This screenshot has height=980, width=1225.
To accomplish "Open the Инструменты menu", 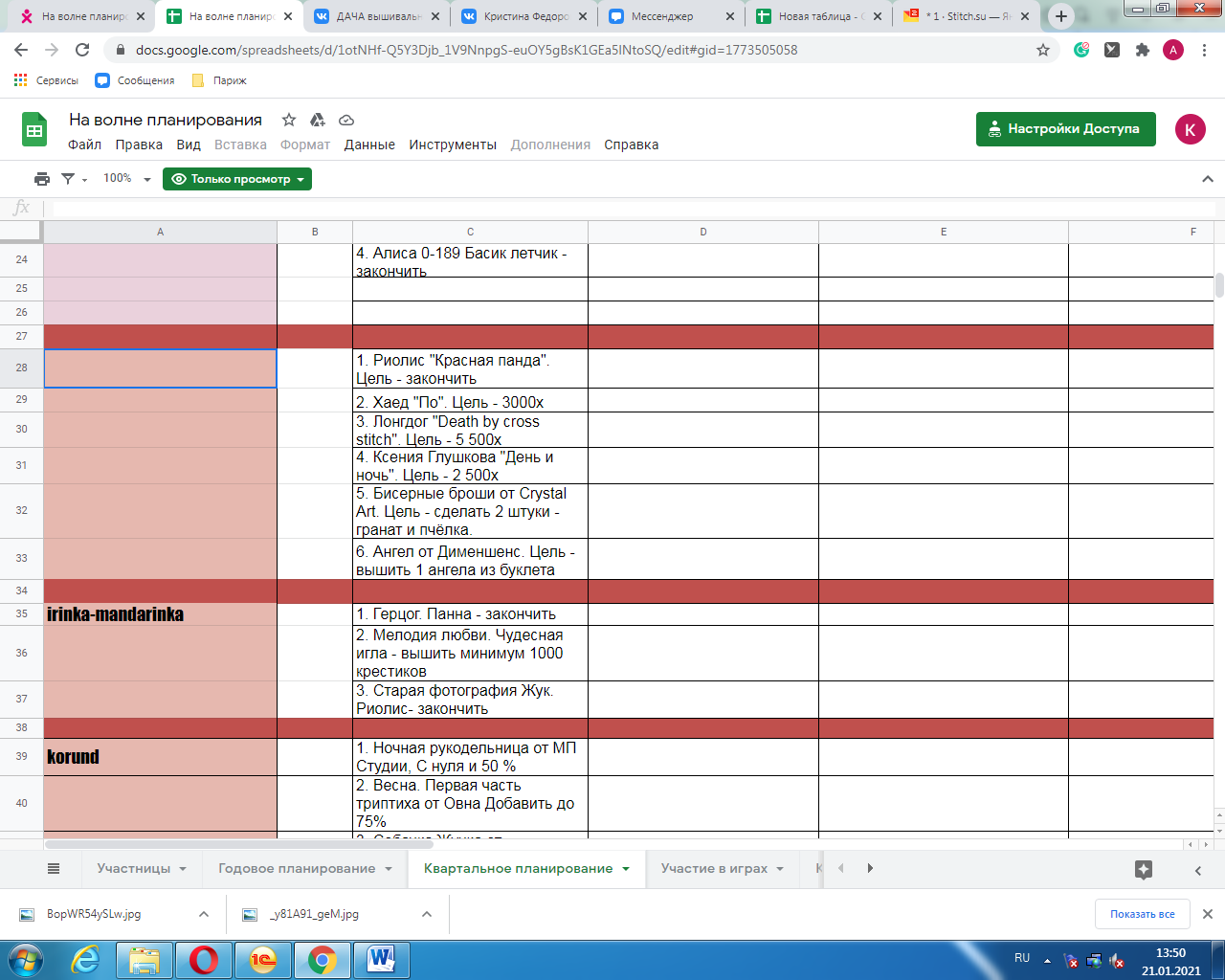I will 453,145.
